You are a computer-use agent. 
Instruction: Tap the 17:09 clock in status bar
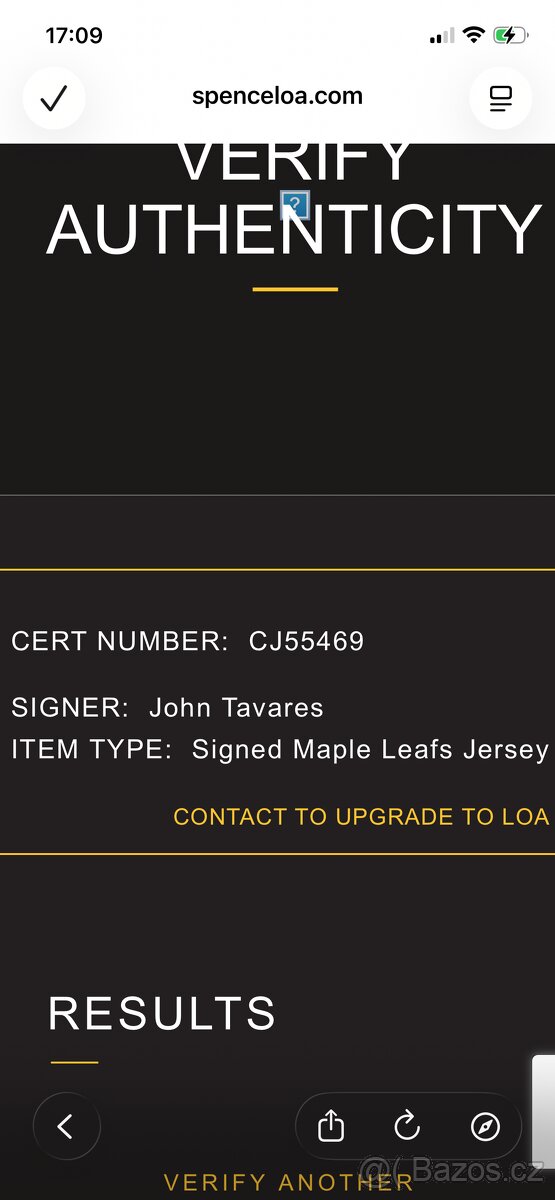[x=74, y=36]
